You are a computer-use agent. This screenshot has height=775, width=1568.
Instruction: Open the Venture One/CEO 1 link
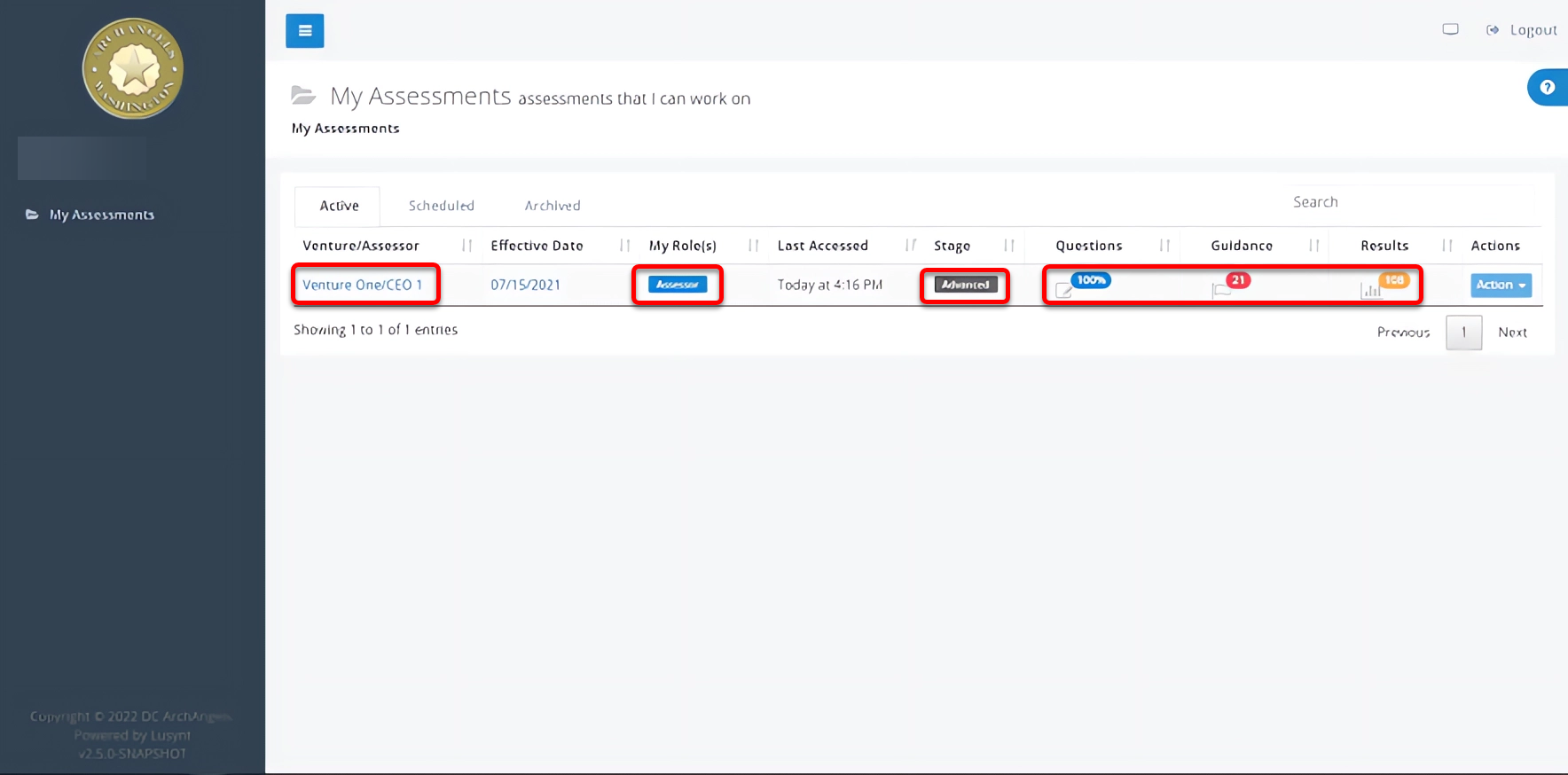362,285
